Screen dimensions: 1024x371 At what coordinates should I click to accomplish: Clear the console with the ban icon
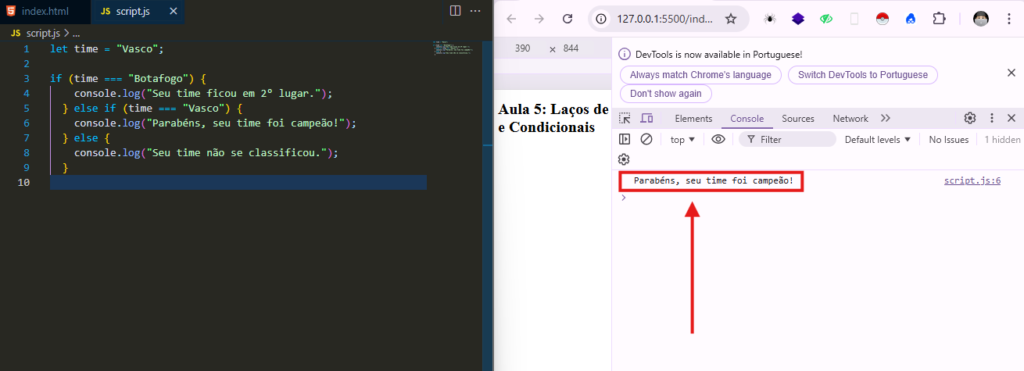(x=646, y=139)
